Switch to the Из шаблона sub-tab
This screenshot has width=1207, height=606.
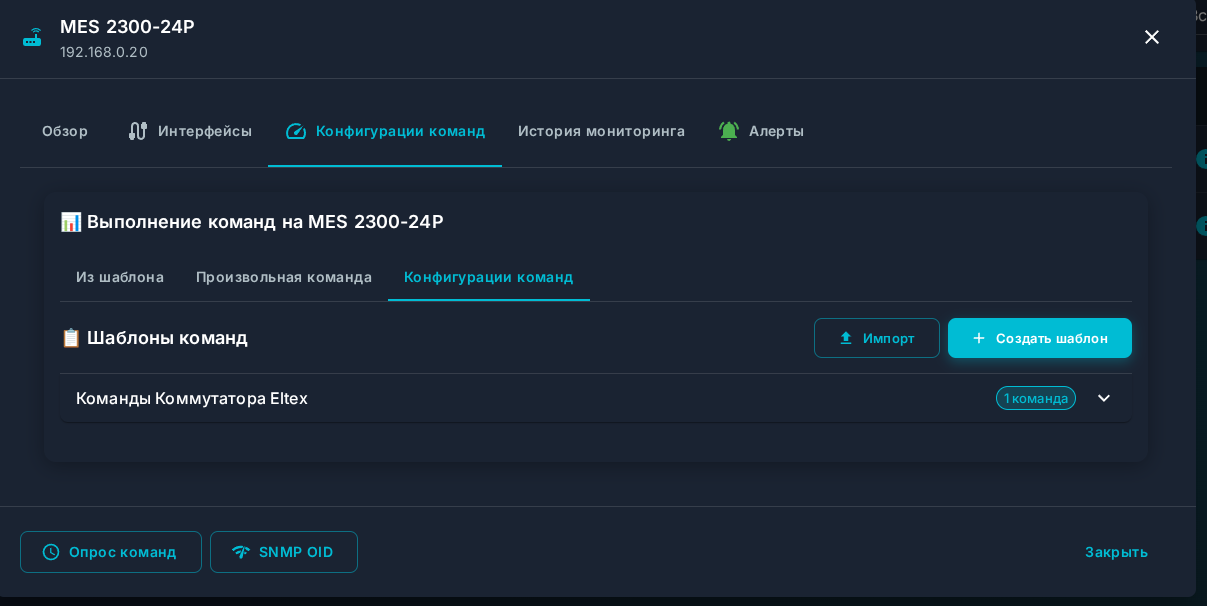coord(120,277)
